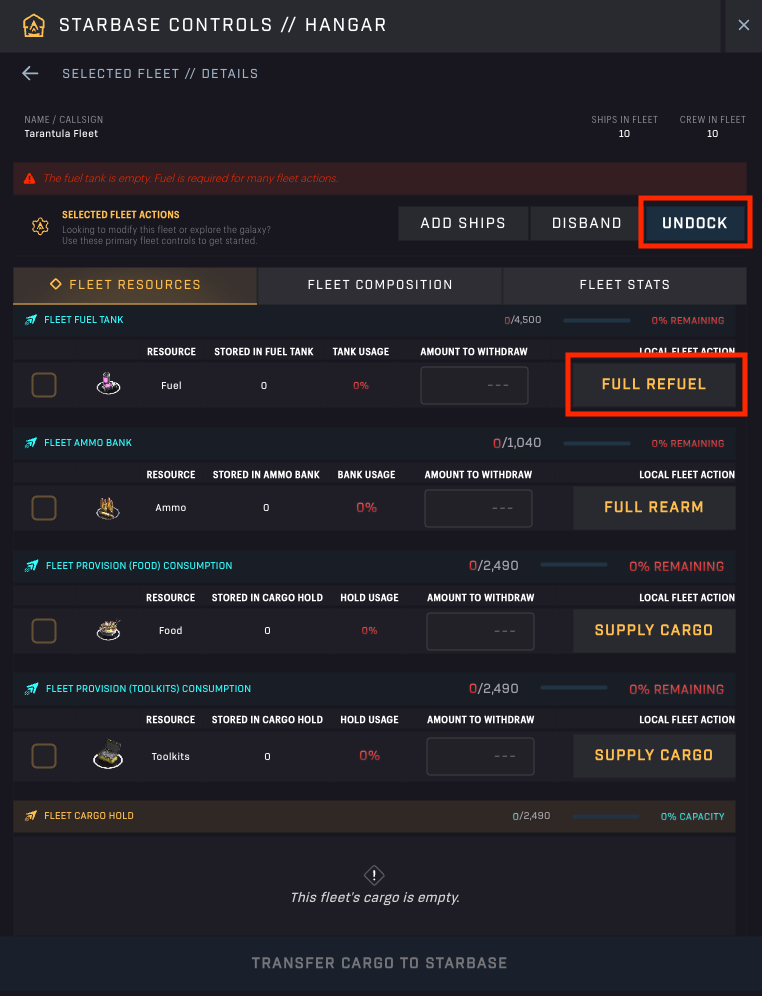The height and width of the screenshot is (996, 762).
Task: Click the empty cargo warning icon
Action: [374, 874]
